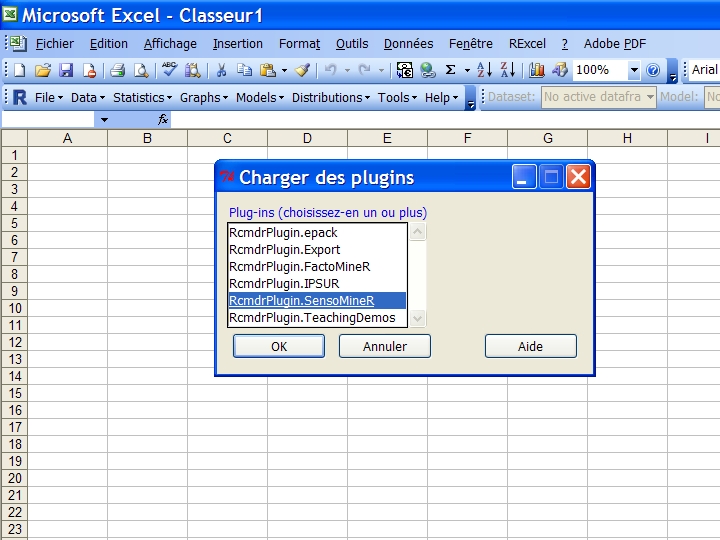Open the Affichage menu

[170, 44]
